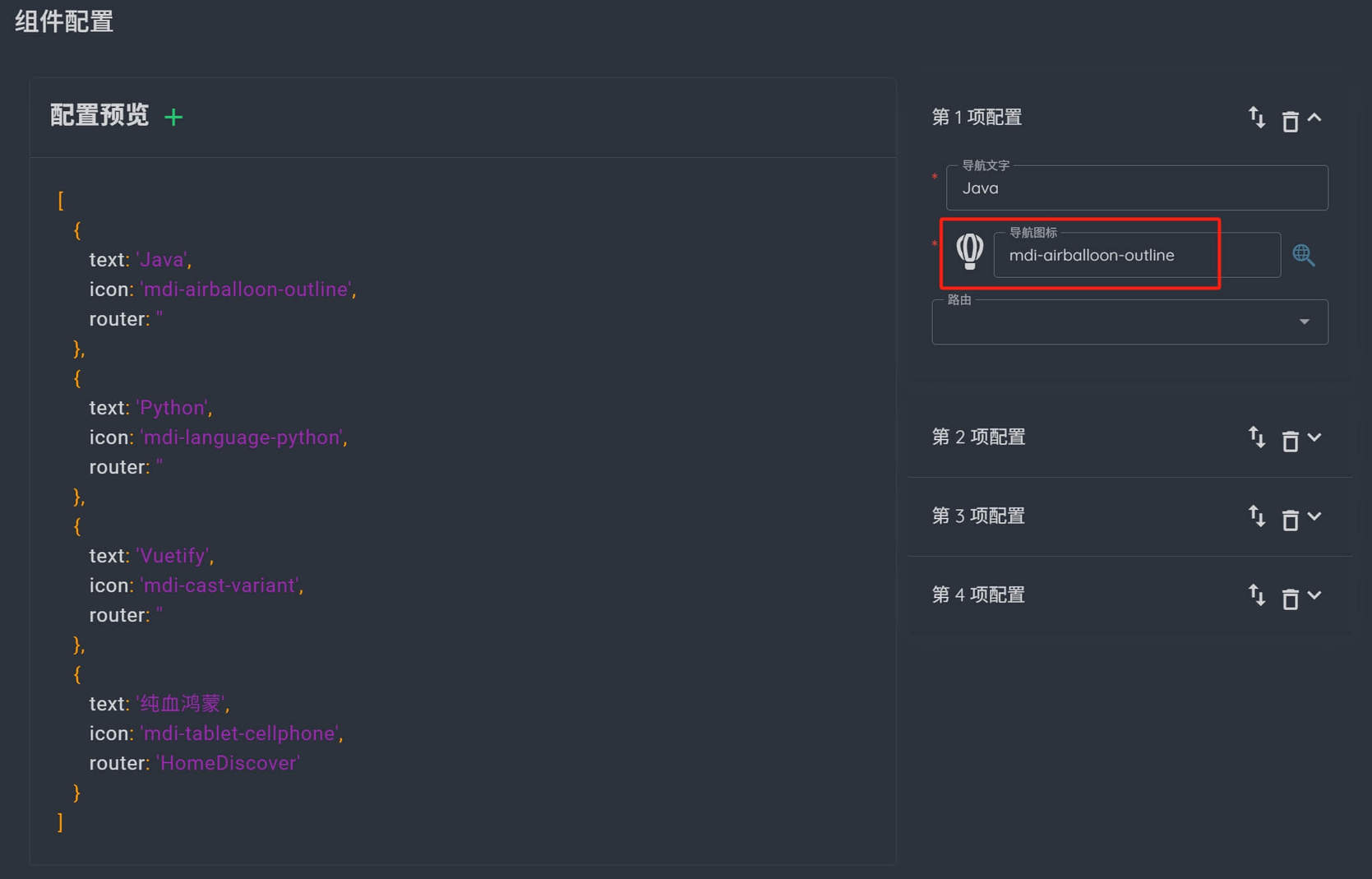The width and height of the screenshot is (1372, 879).
Task: Collapse 第 1 项配置 with the up chevron
Action: pos(1314,118)
